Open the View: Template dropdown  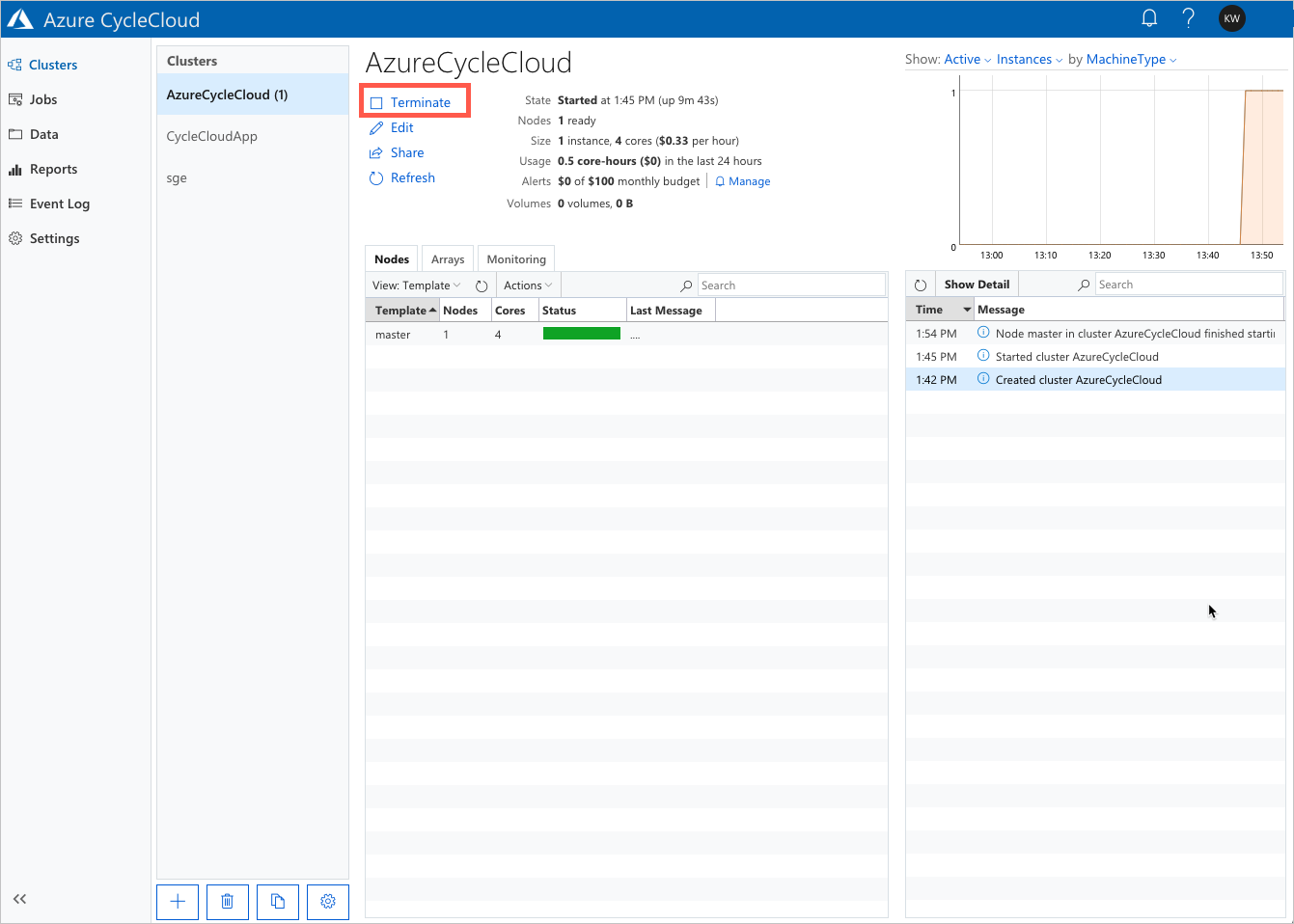tap(417, 285)
